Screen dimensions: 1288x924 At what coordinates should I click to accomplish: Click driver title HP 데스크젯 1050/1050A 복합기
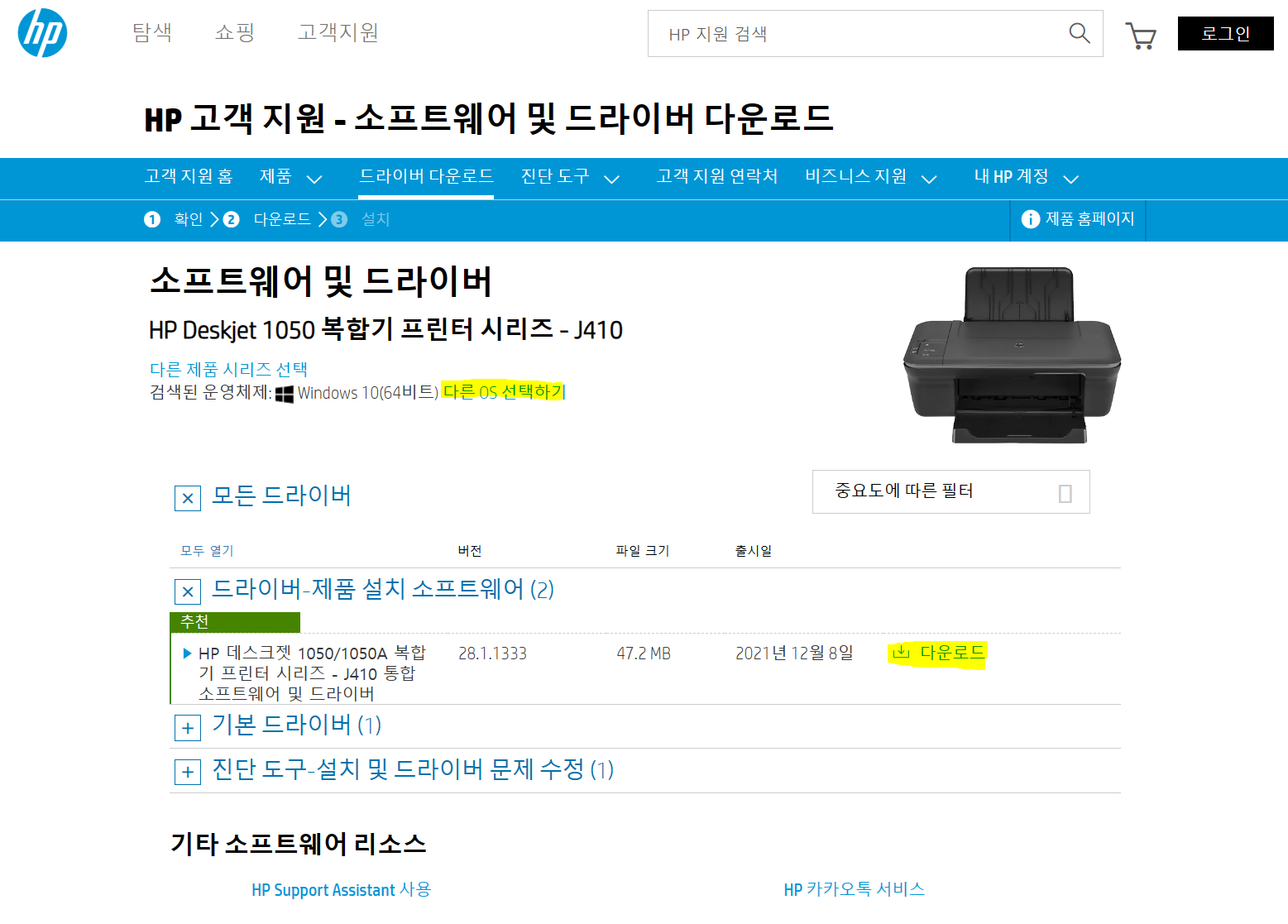[312, 673]
